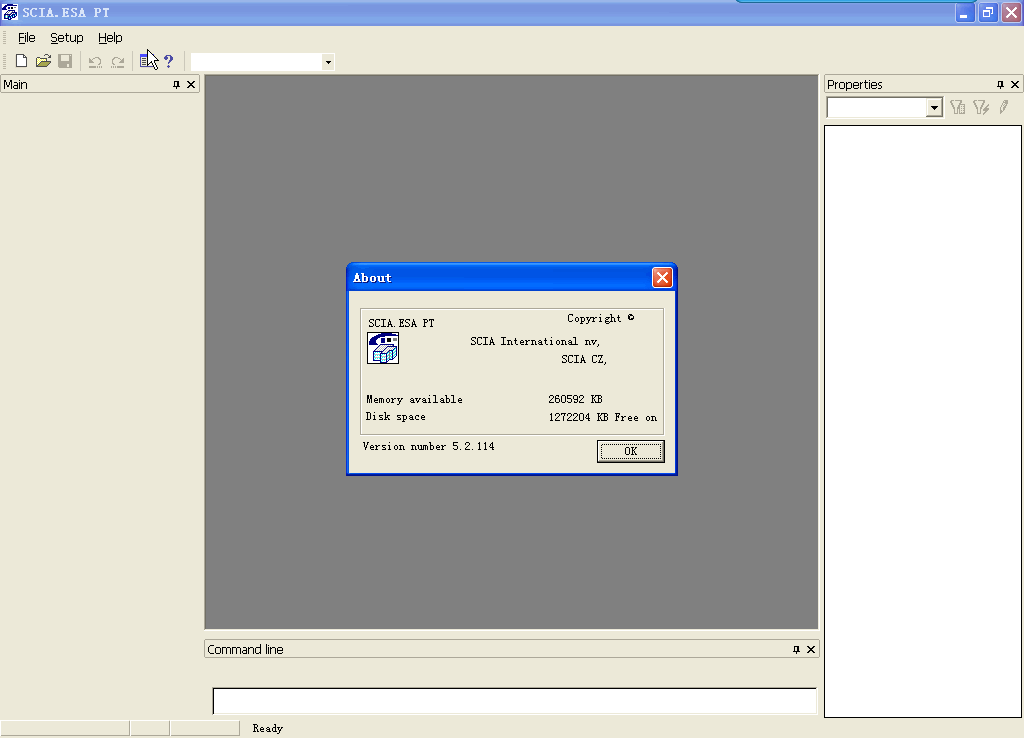Pin the Main panel

coord(176,84)
